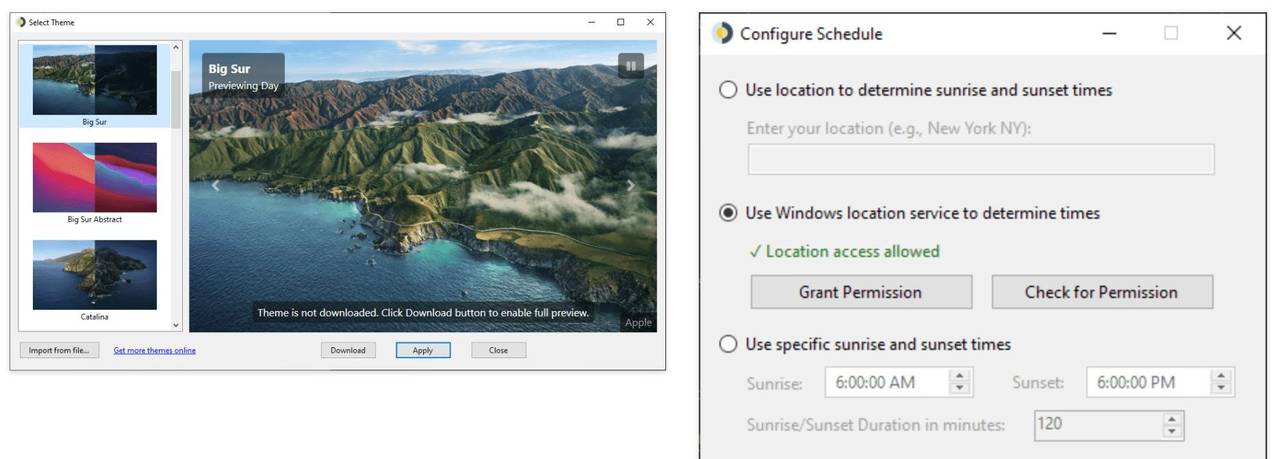Click the Close button in Select Theme
This screenshot has width=1280, height=459.
pos(498,350)
